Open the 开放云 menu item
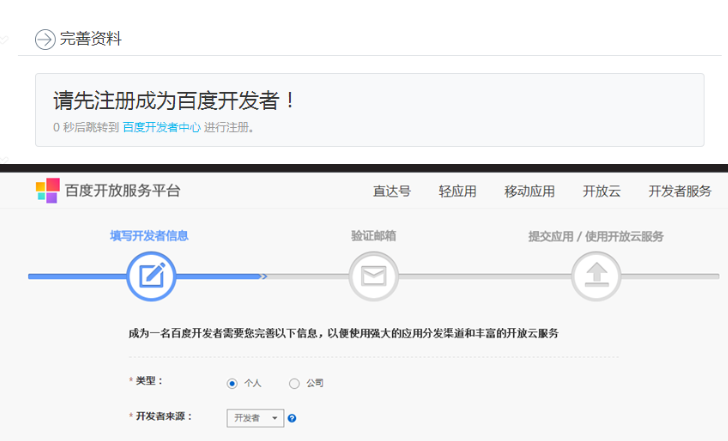 602,191
